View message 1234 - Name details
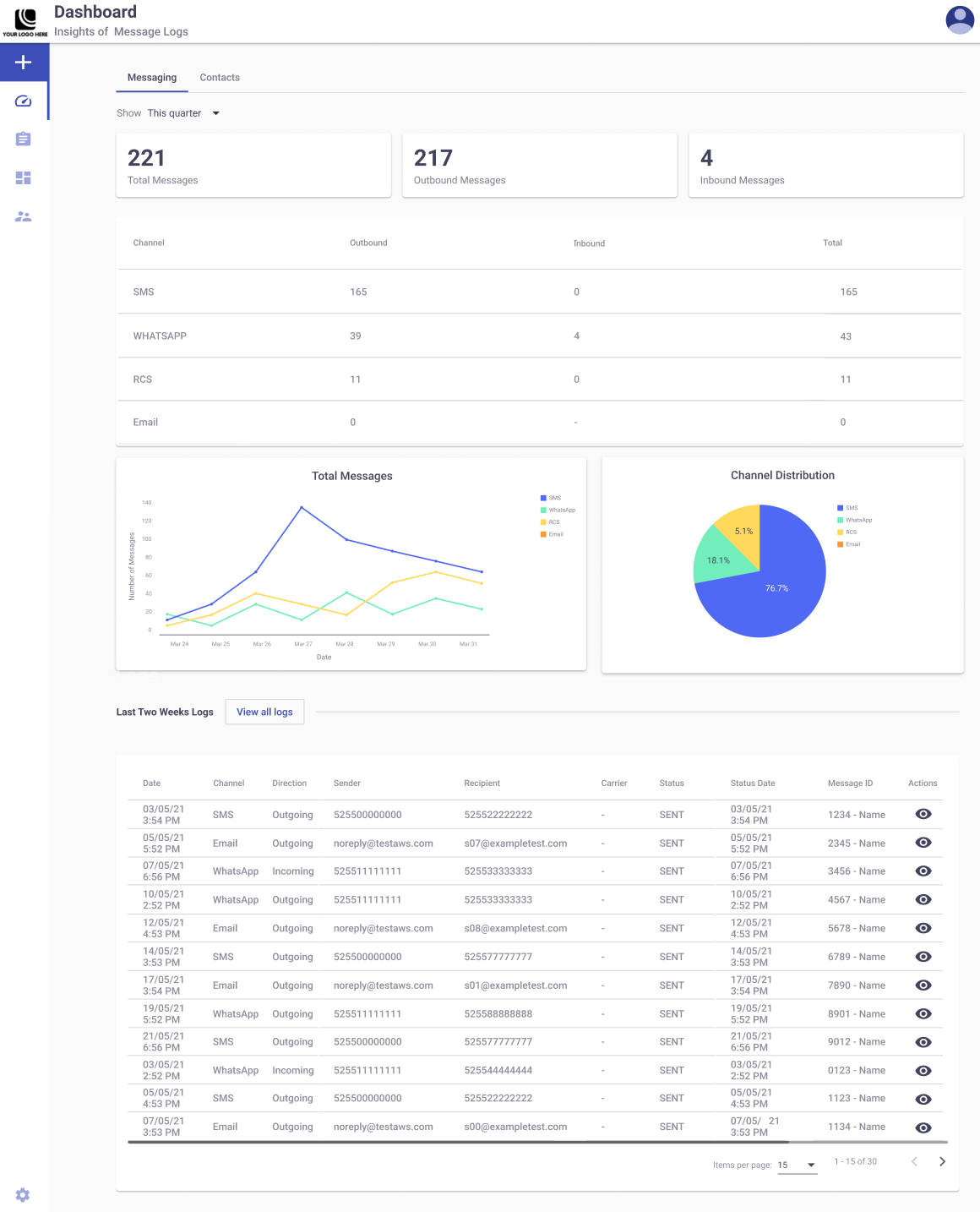980x1212 pixels. point(923,814)
